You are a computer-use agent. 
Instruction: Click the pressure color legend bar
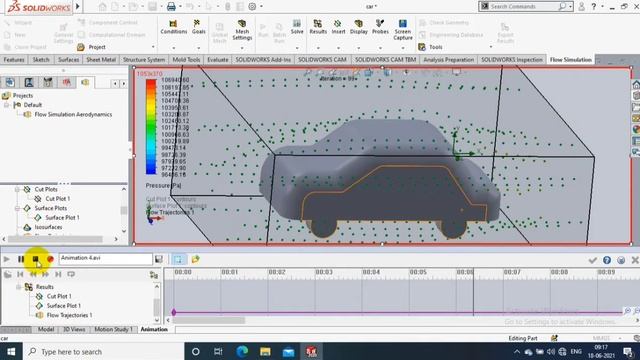coord(151,127)
